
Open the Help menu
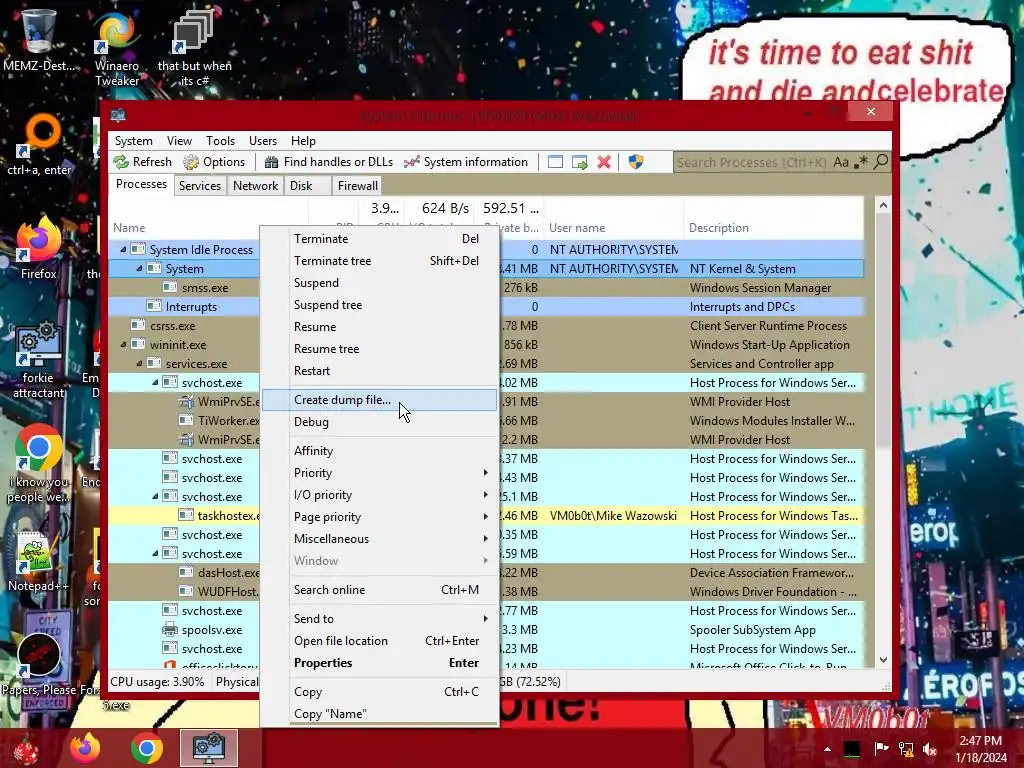[303, 141]
